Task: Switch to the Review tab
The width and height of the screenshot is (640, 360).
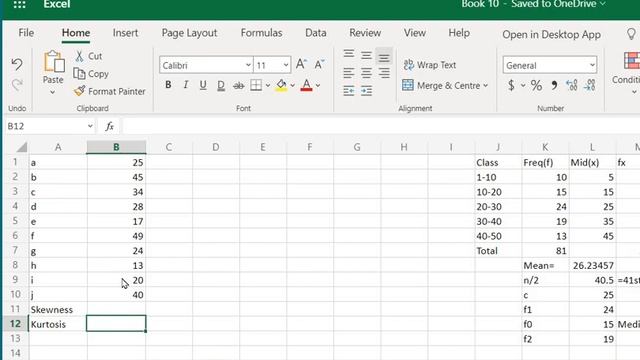Action: pyautogui.click(x=365, y=33)
